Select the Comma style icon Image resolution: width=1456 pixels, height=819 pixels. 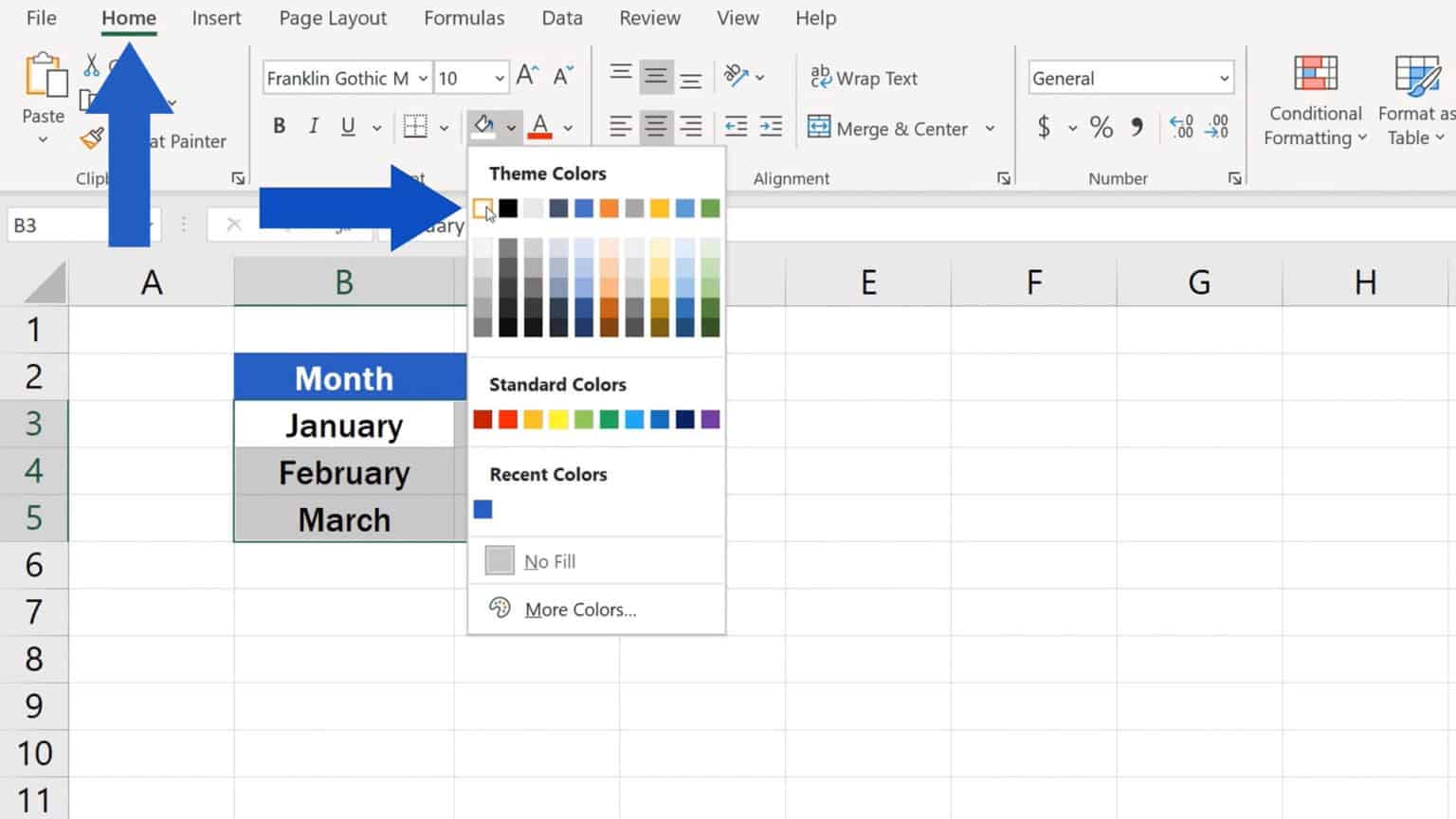pyautogui.click(x=1138, y=126)
